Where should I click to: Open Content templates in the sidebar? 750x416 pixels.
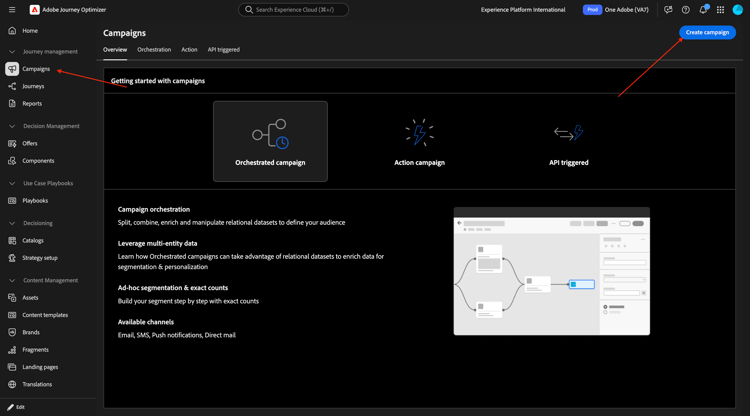click(45, 315)
